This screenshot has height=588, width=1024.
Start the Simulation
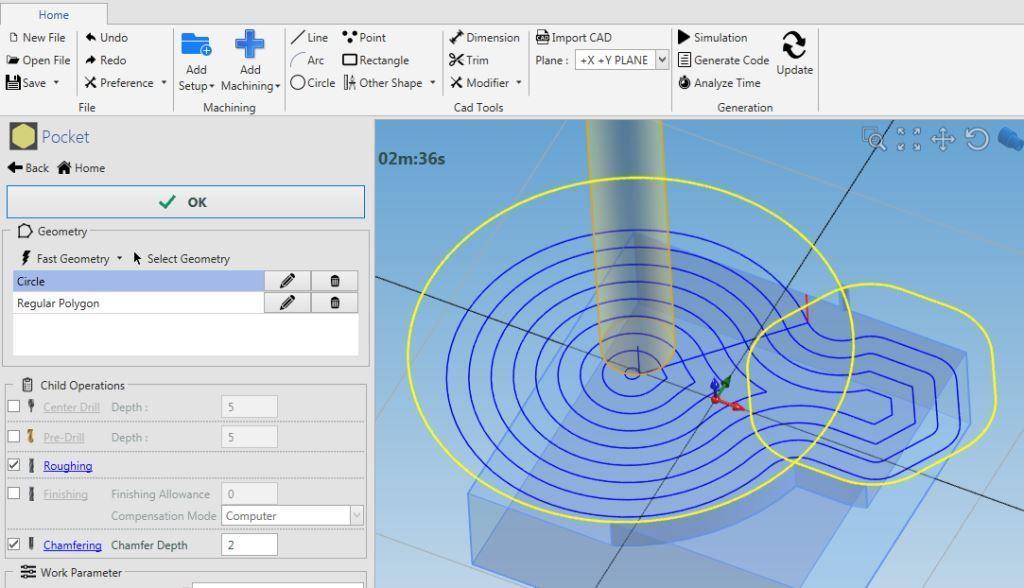point(712,38)
